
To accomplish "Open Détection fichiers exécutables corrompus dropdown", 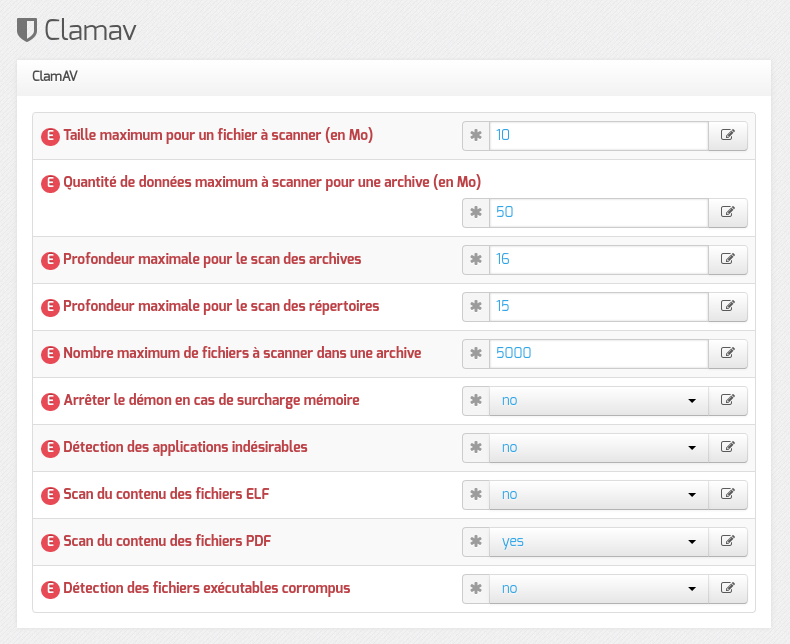I will pos(599,589).
